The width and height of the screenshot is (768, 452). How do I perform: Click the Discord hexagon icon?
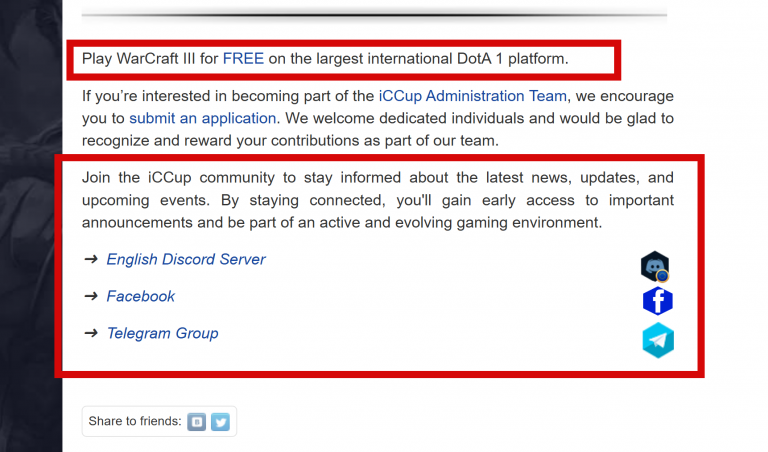tap(655, 266)
